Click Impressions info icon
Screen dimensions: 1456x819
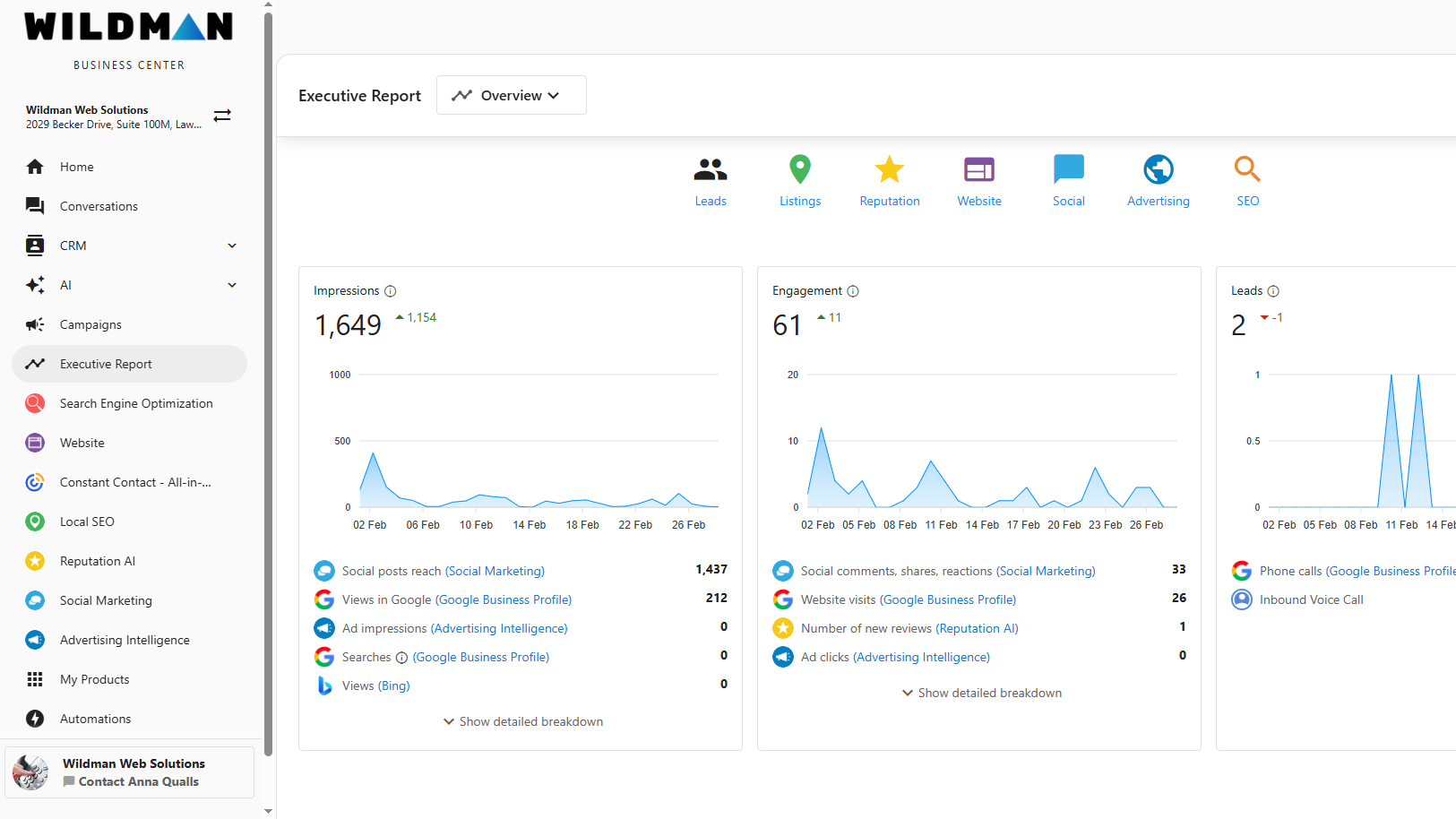[x=390, y=291]
